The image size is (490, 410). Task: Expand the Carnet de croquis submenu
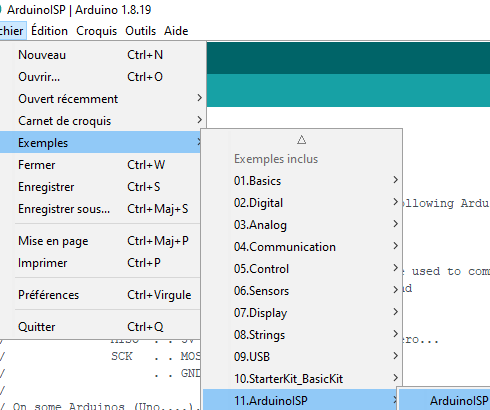point(103,121)
